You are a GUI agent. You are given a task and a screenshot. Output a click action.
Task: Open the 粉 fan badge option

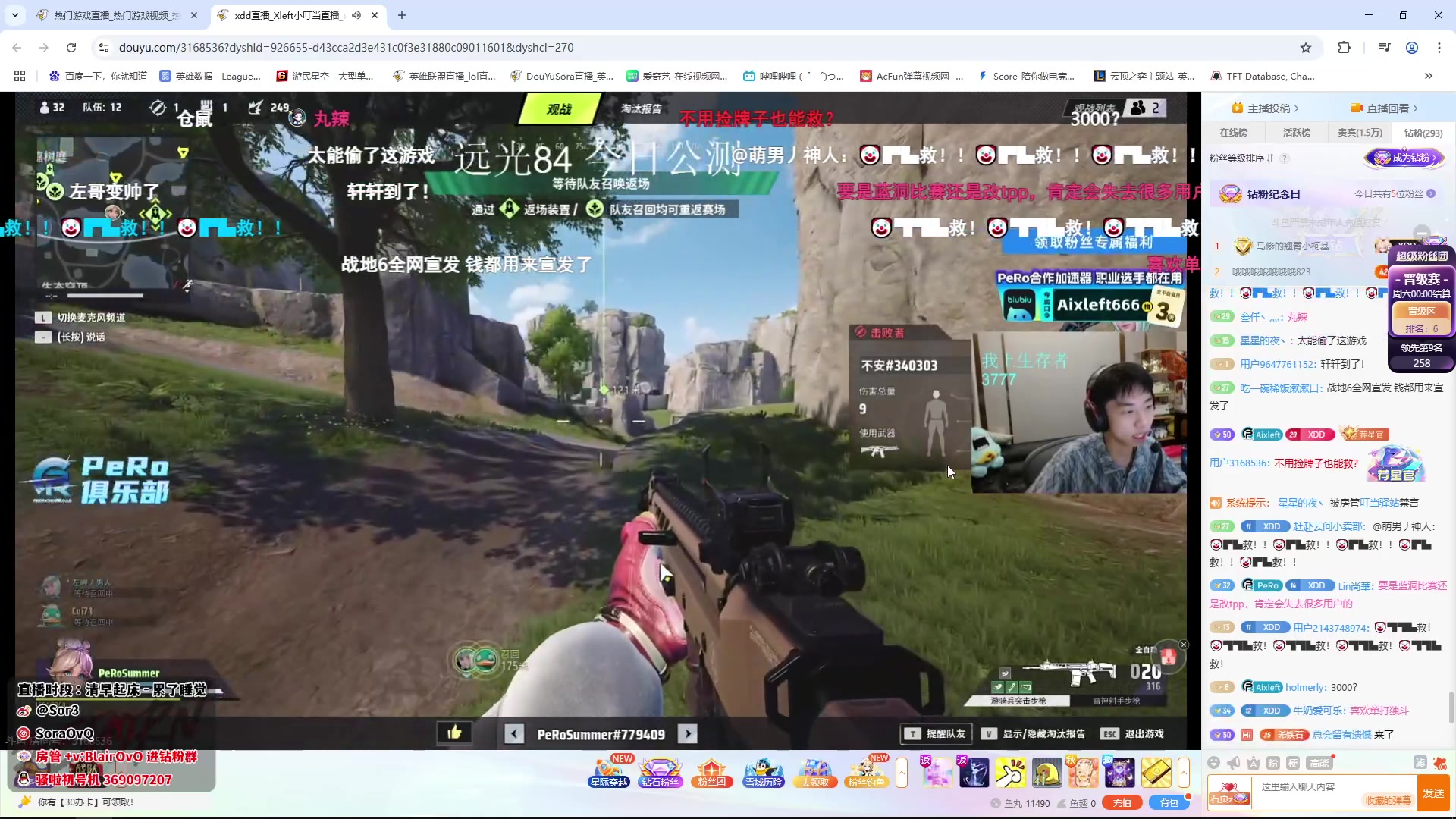coord(1273,763)
